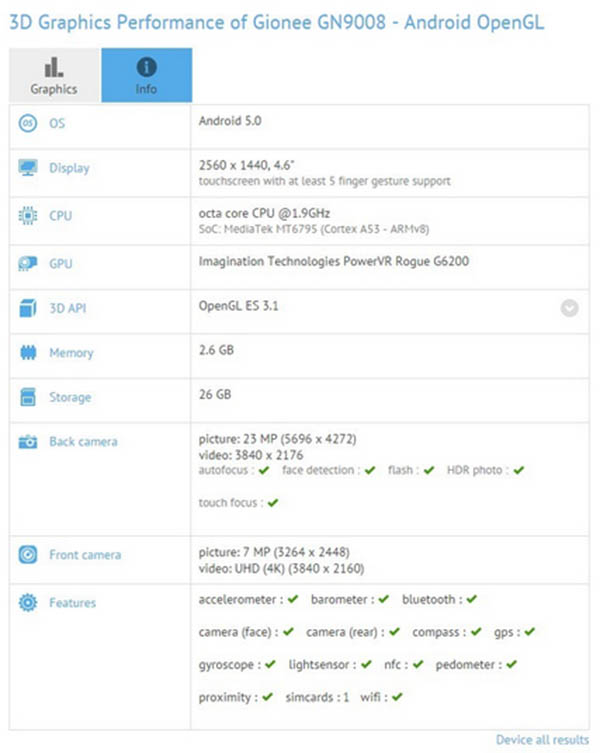Screen dimensions: 600x753
Task: Click the gyroscope checkmark
Action: pyautogui.click(x=270, y=664)
